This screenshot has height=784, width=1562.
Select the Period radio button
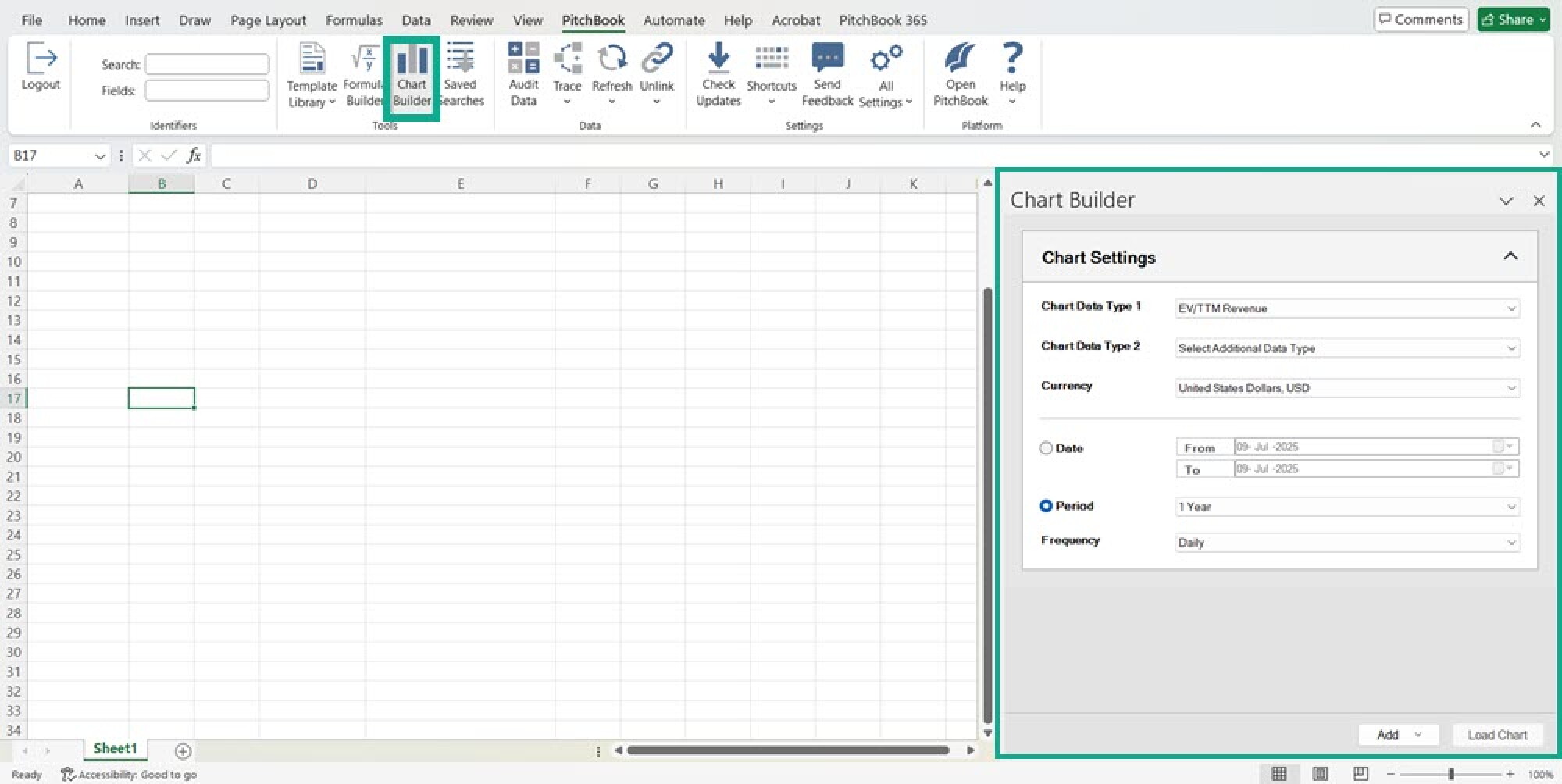pyautogui.click(x=1046, y=506)
